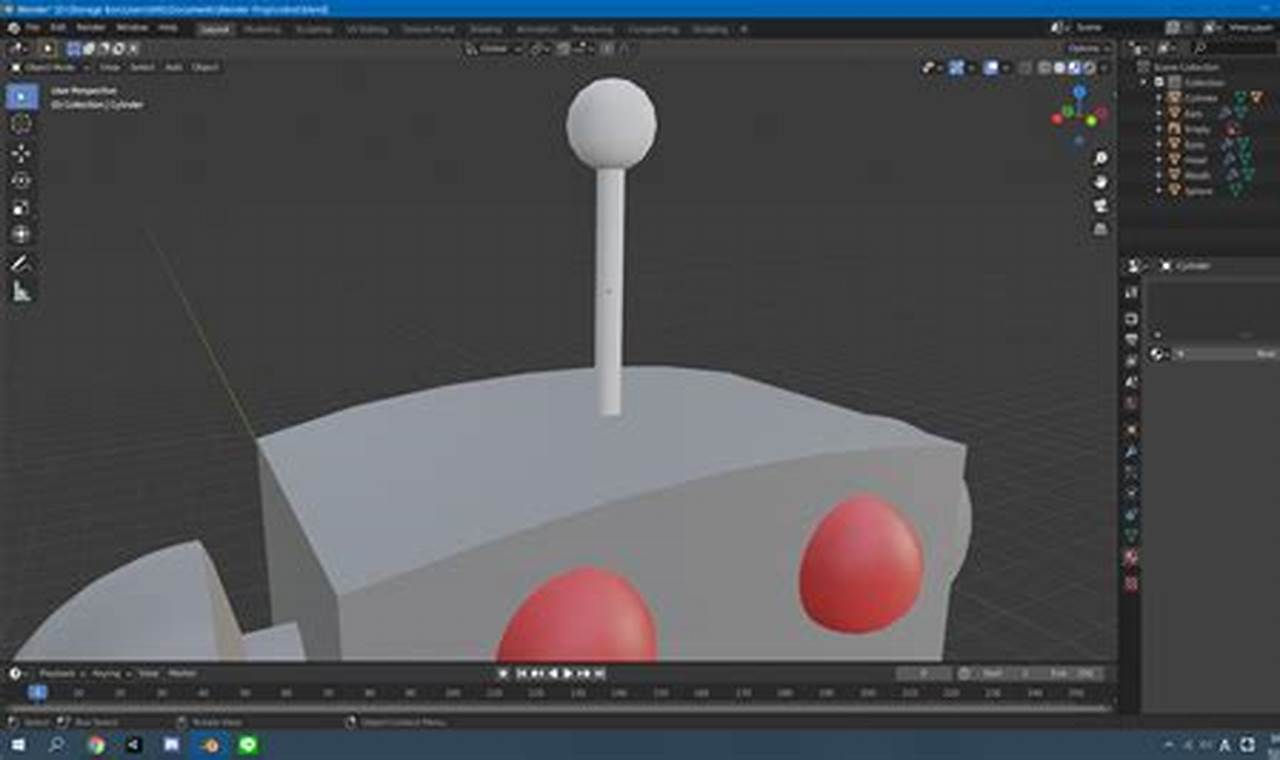Select the Move tool
Viewport: 1280px width, 760px height.
(x=22, y=153)
